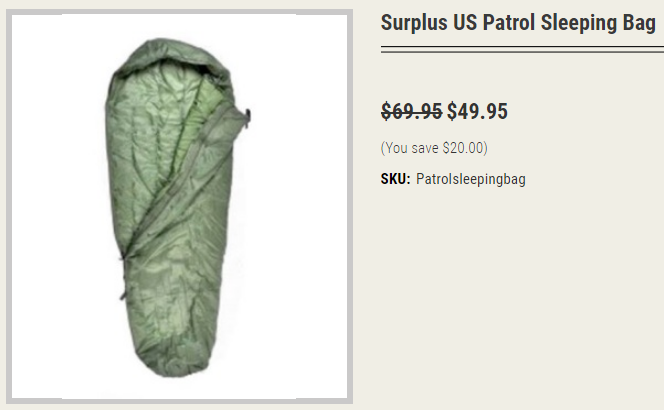This screenshot has height=410, width=664.
Task: Click the "$20.00" amount in the savings line
Action: click(463, 148)
